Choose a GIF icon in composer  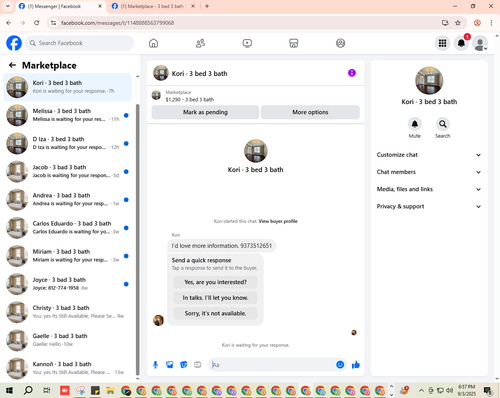coord(198,365)
